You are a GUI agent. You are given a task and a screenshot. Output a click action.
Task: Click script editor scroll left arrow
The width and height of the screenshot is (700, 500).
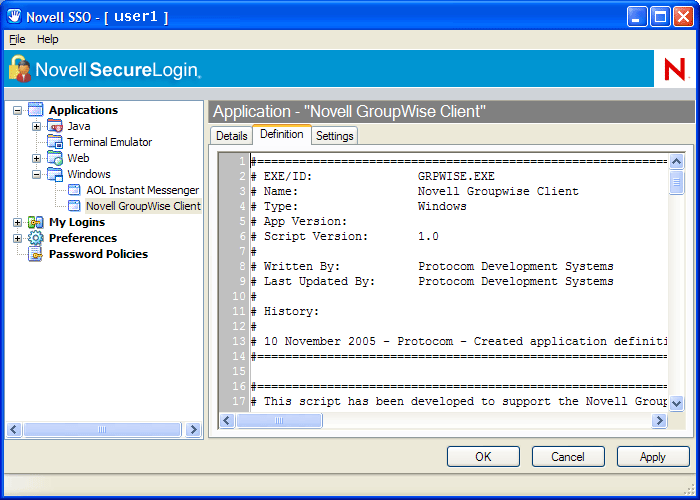(x=227, y=421)
